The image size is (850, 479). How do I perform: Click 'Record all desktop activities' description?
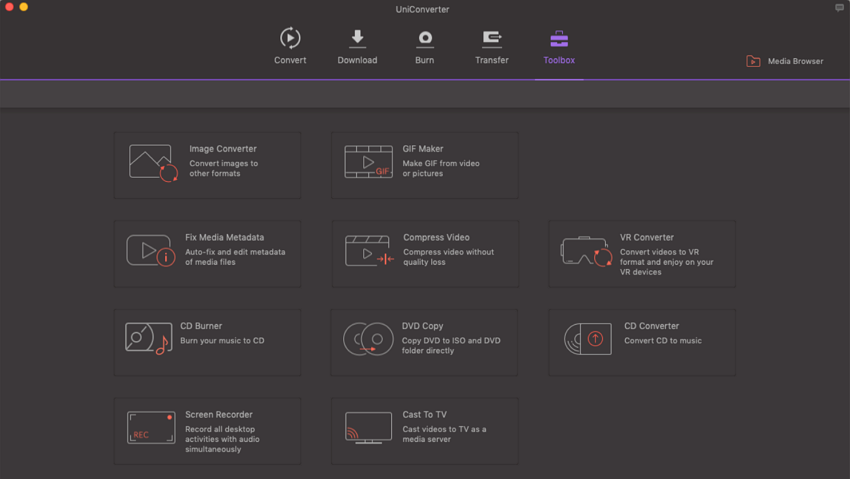point(222,439)
